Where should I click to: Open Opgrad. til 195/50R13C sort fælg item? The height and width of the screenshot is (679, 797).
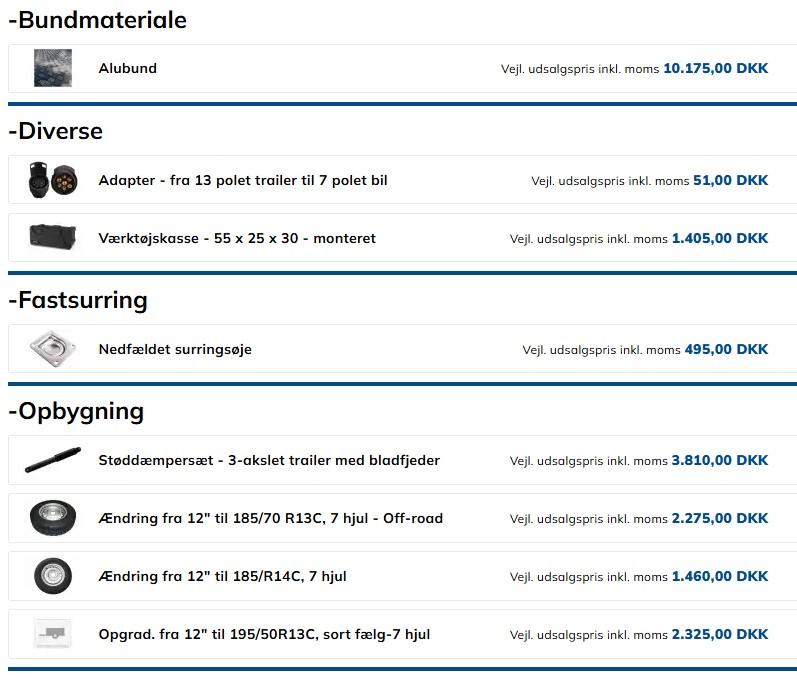click(264, 635)
